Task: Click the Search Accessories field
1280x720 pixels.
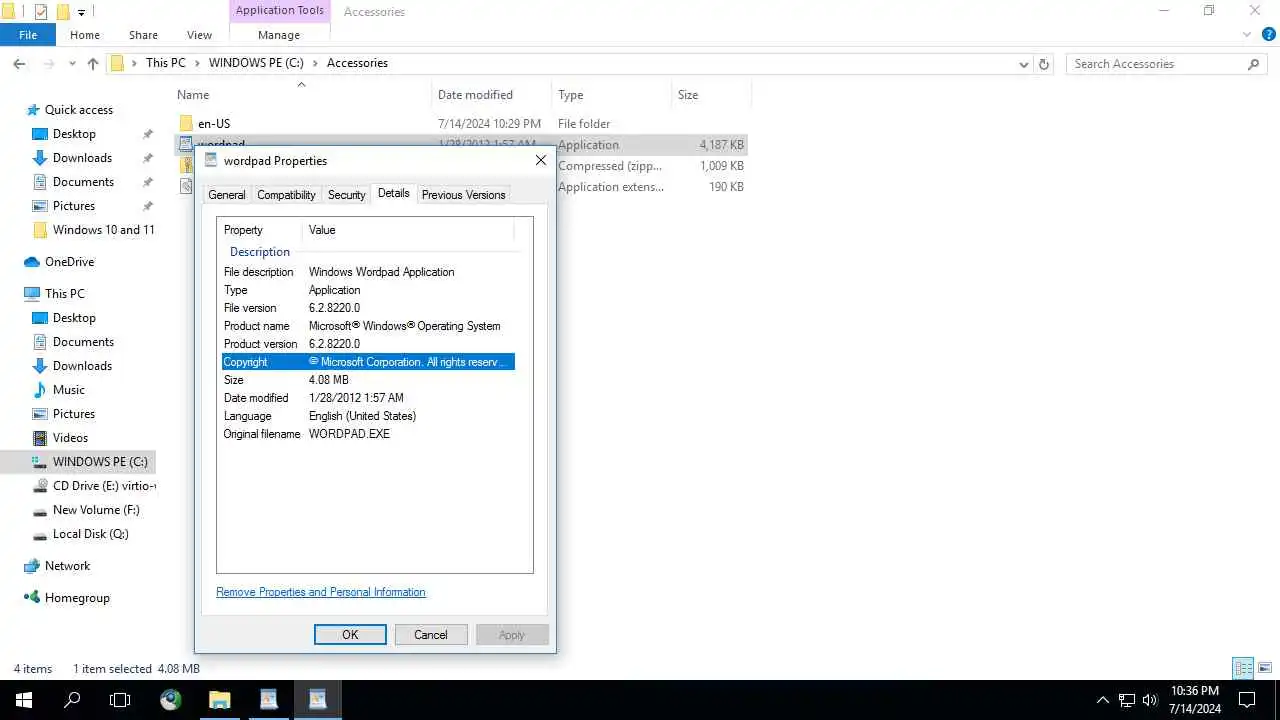Action: point(1155,63)
